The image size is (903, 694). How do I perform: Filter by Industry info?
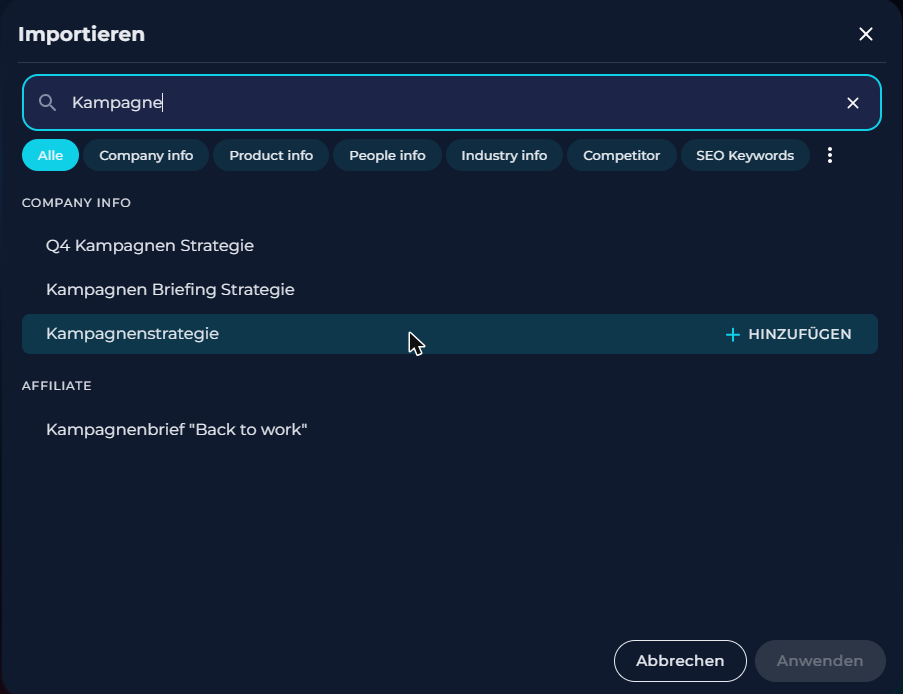tap(504, 156)
